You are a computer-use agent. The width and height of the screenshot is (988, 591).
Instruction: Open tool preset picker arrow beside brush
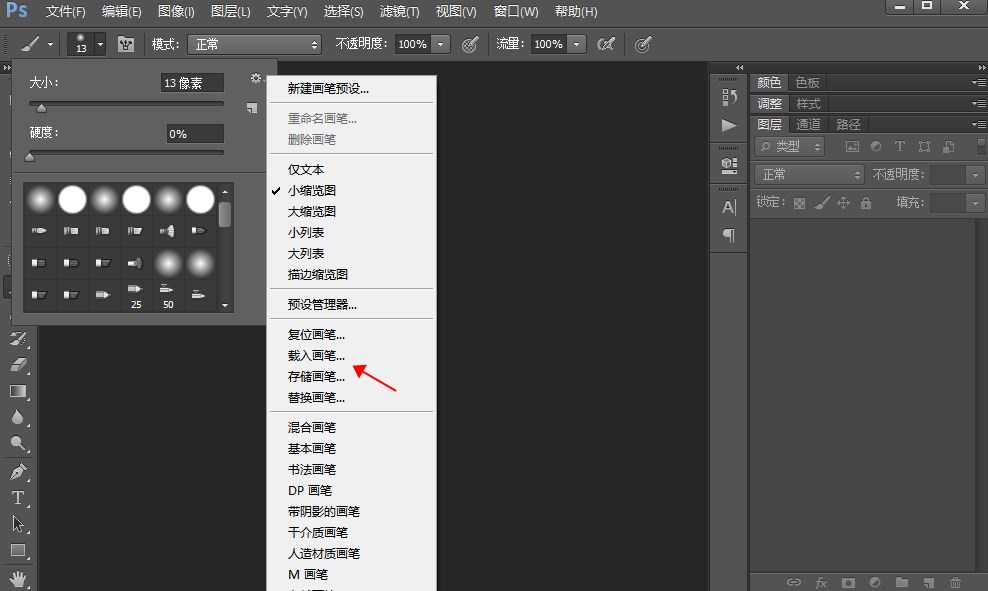pyautogui.click(x=50, y=45)
